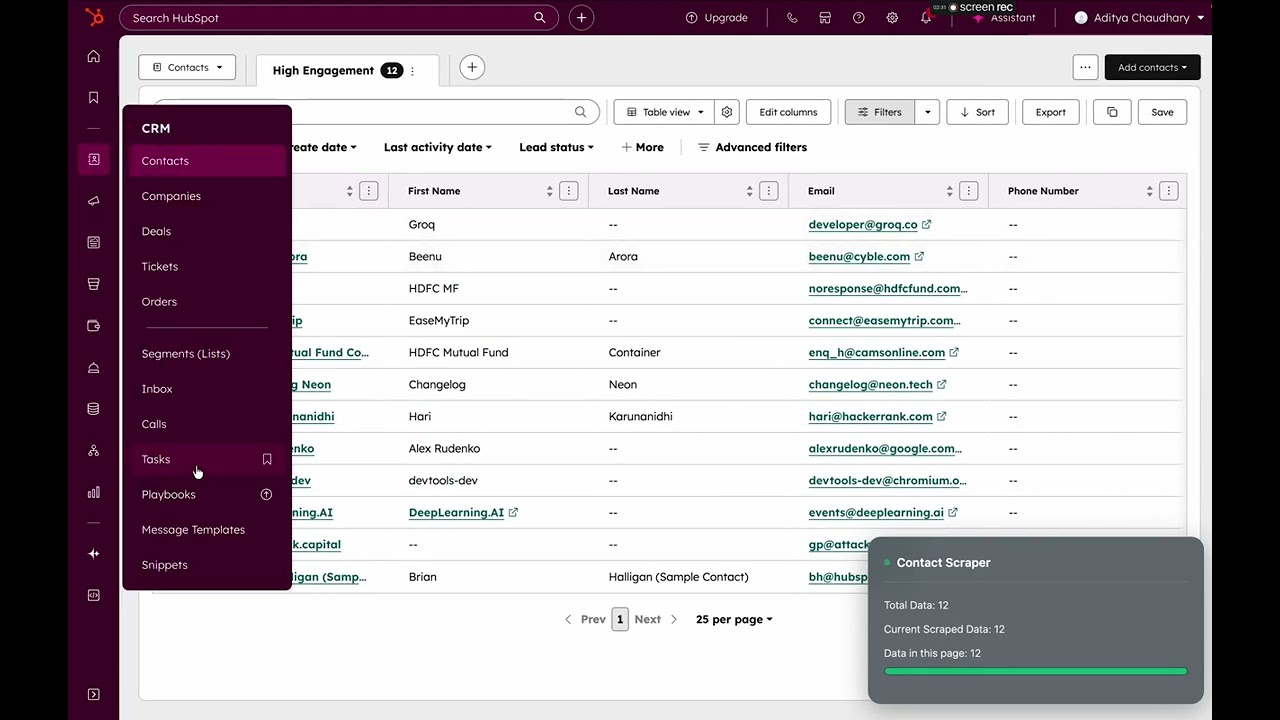Viewport: 1280px width, 720px height.
Task: Sort by the Phone Number column arrows
Action: click(1149, 191)
